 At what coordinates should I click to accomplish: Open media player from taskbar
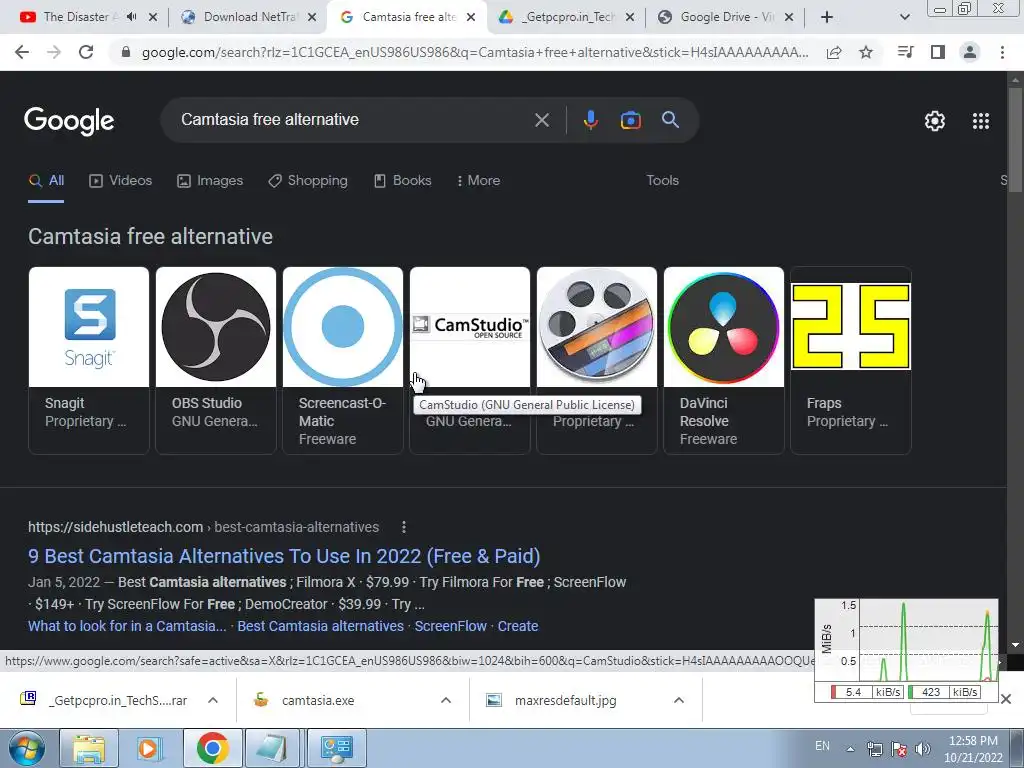tap(149, 748)
